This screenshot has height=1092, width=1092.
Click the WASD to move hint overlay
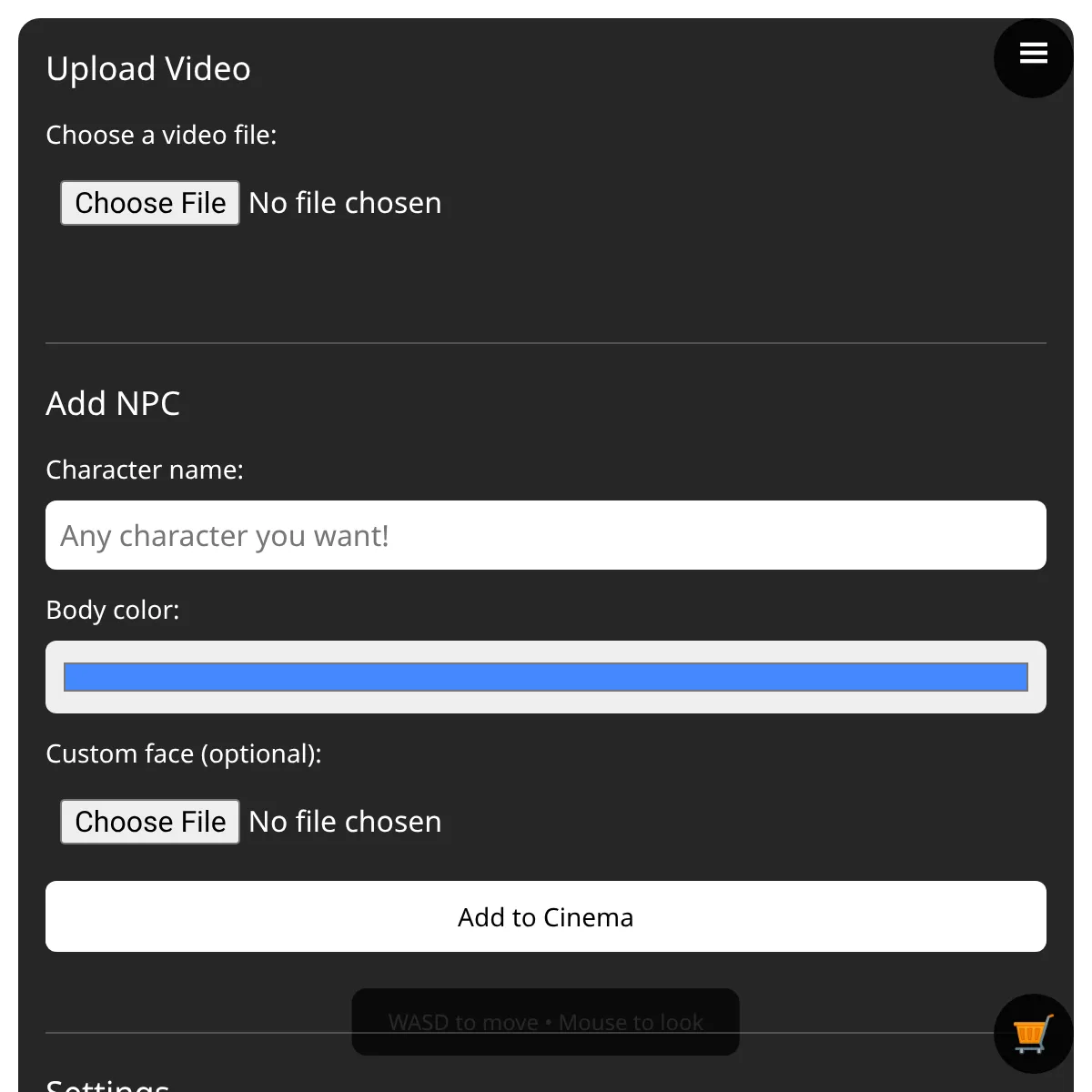(545, 1022)
